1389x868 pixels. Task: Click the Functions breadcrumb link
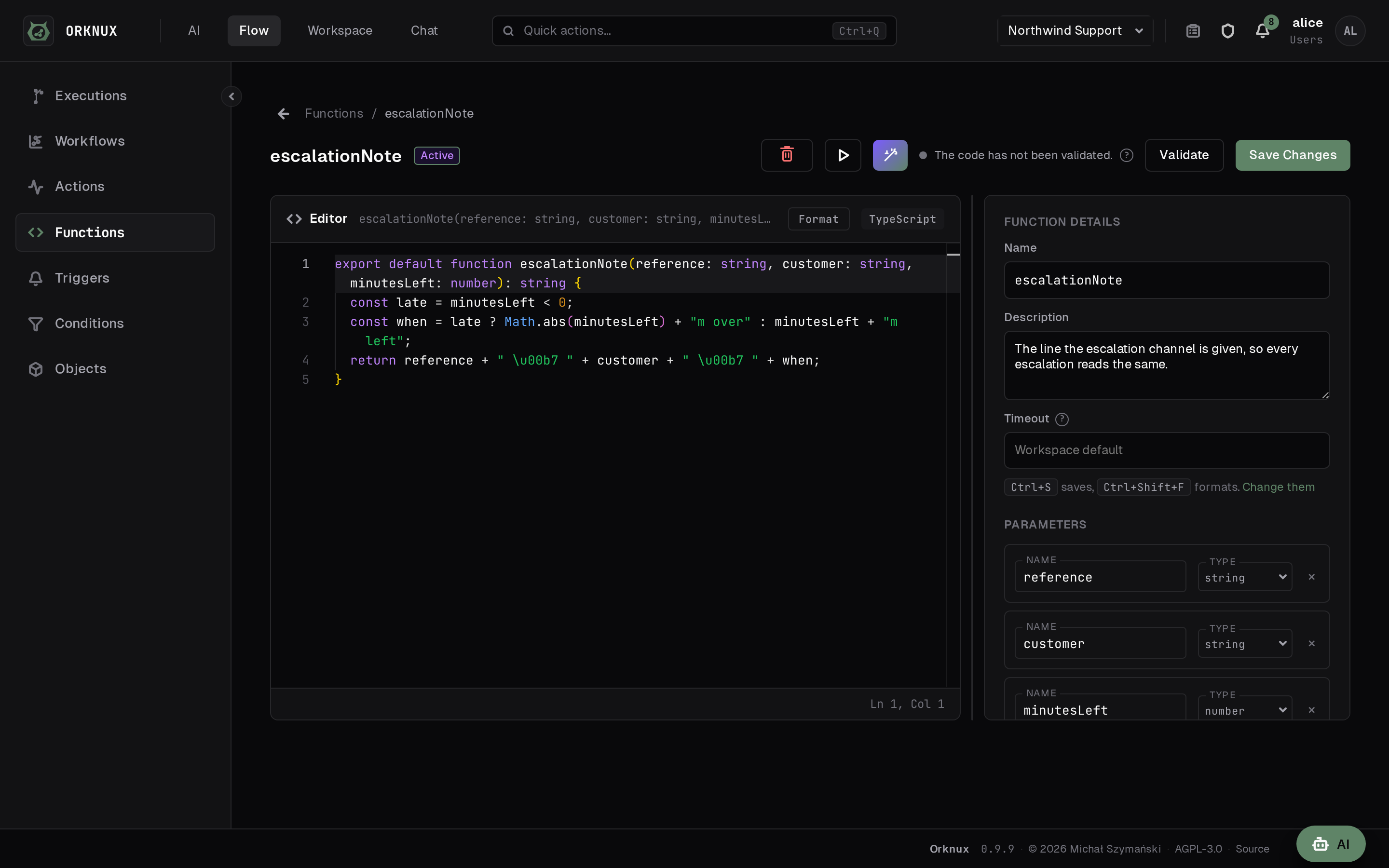tap(334, 114)
